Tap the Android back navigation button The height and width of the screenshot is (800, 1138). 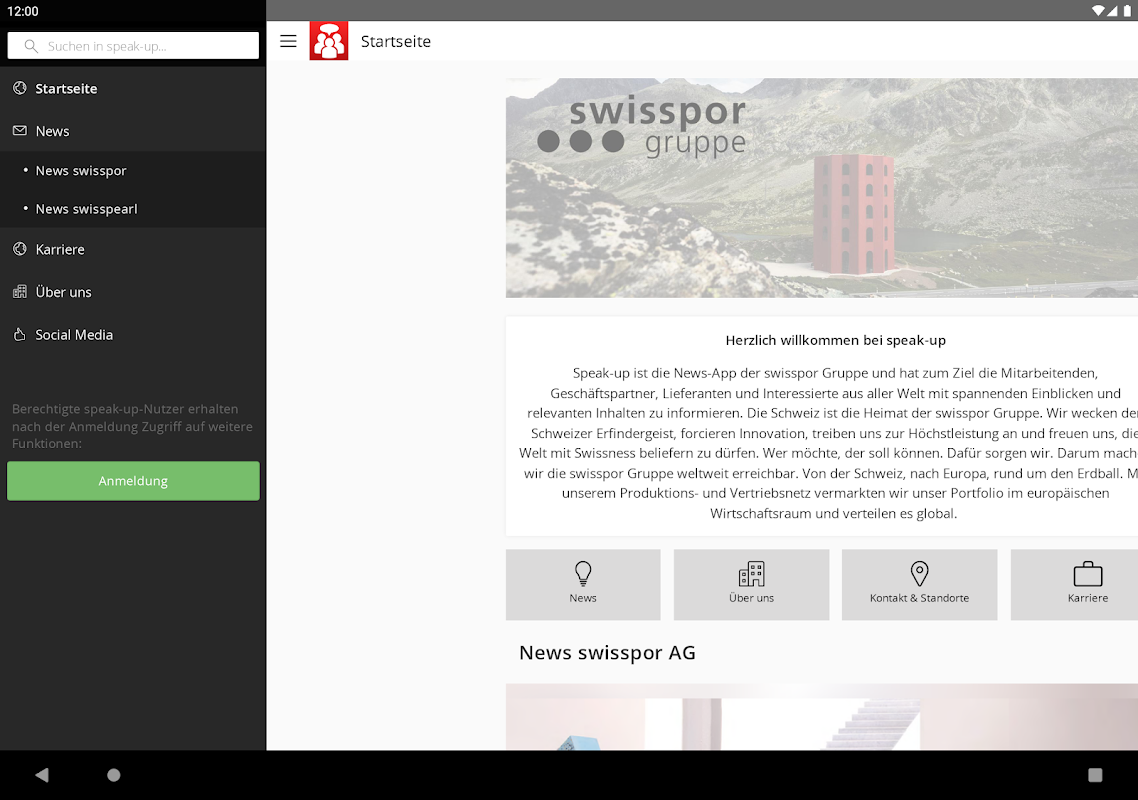pyautogui.click(x=42, y=775)
